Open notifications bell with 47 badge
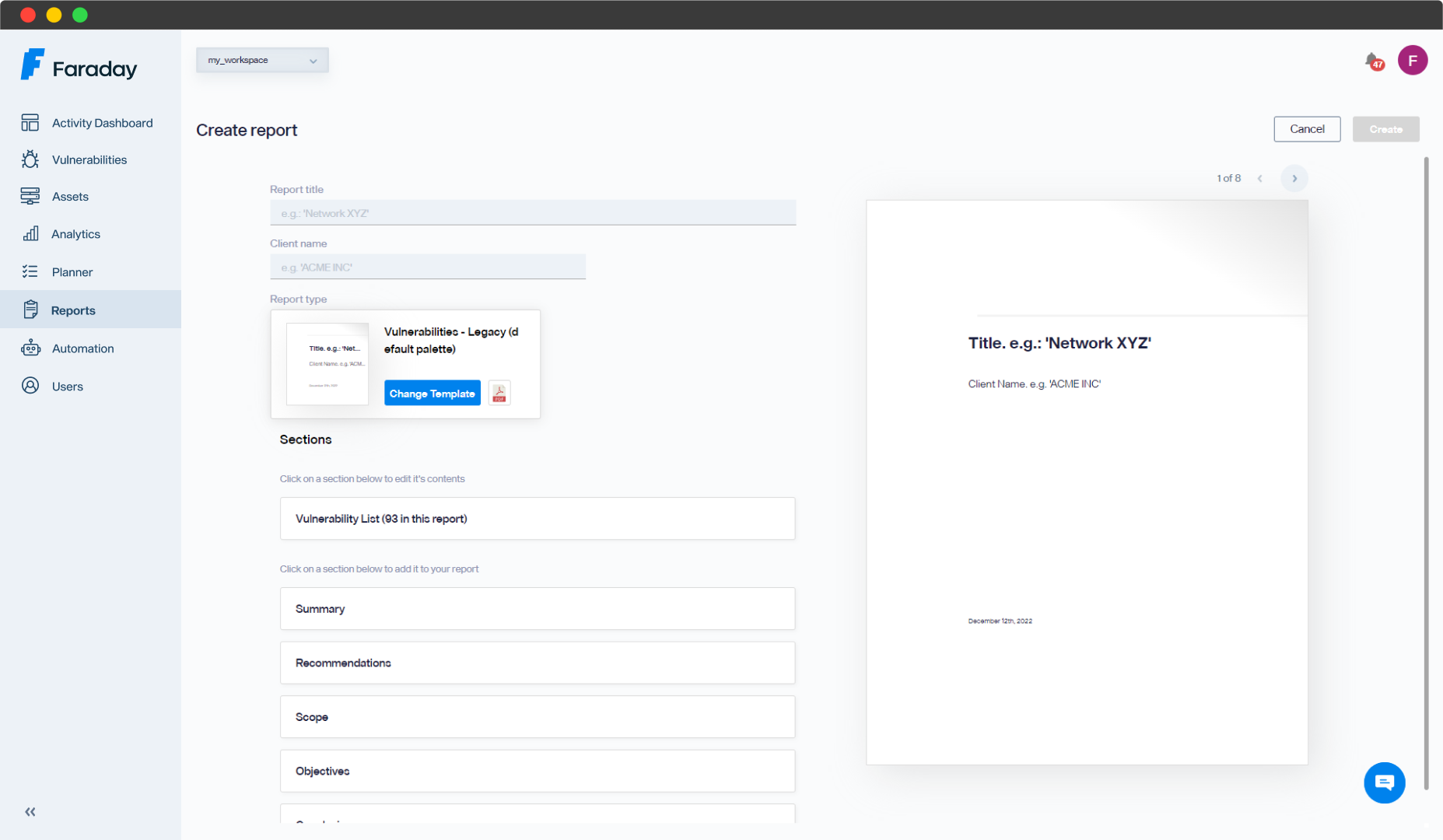This screenshot has width=1443, height=840. point(1373,61)
